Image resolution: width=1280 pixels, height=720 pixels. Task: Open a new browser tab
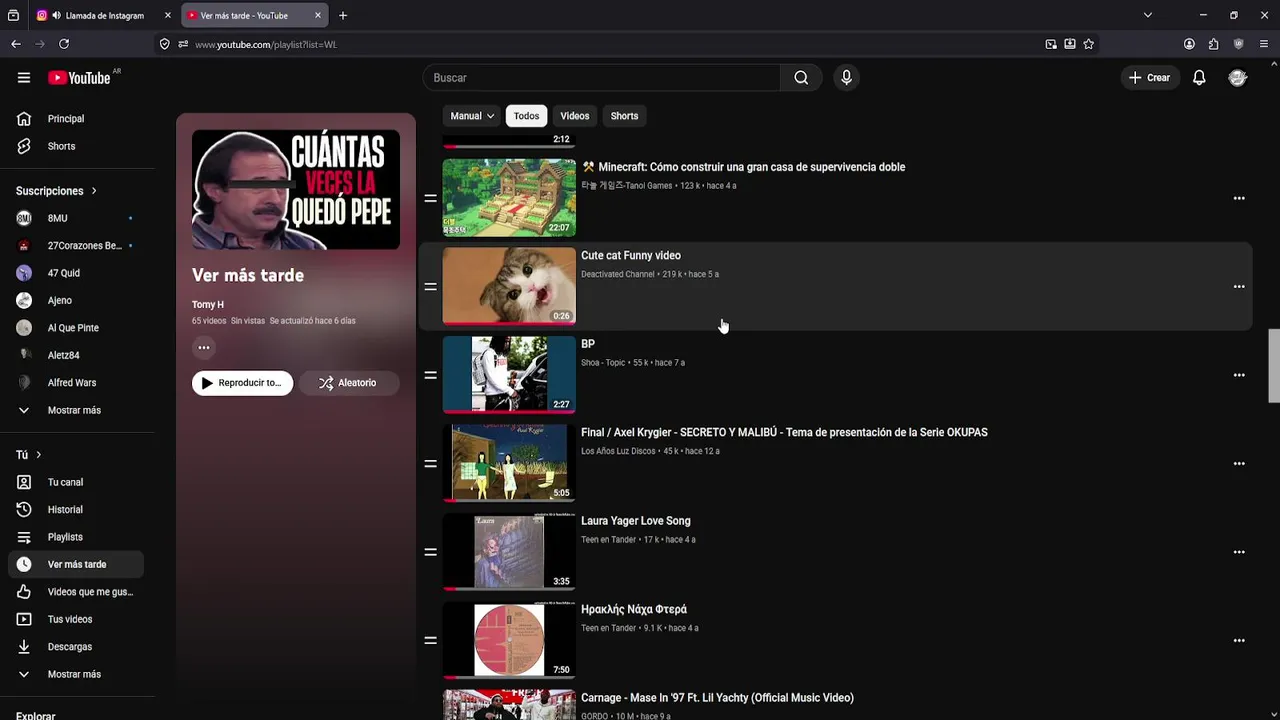pos(343,15)
